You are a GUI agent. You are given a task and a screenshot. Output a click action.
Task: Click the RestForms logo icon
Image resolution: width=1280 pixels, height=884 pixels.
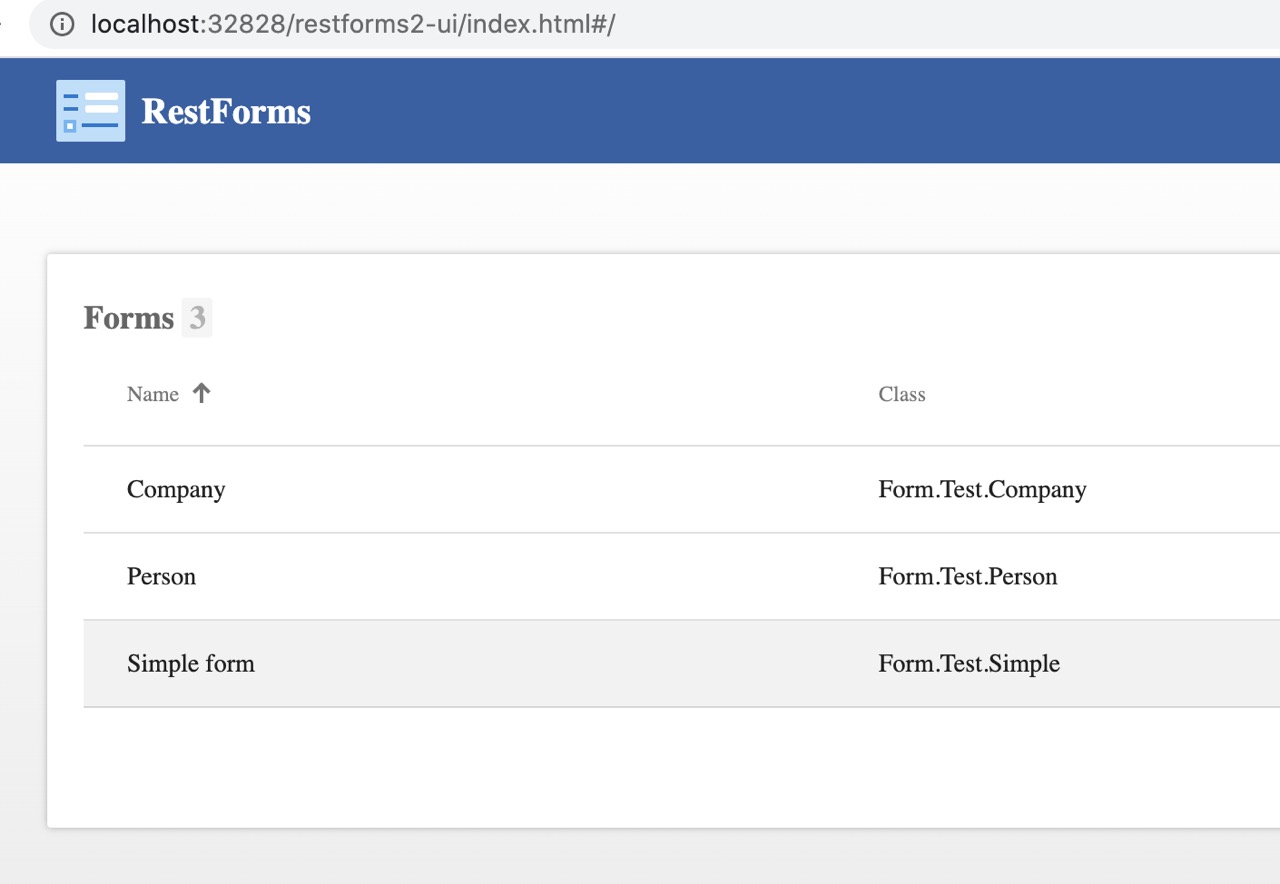click(x=91, y=111)
